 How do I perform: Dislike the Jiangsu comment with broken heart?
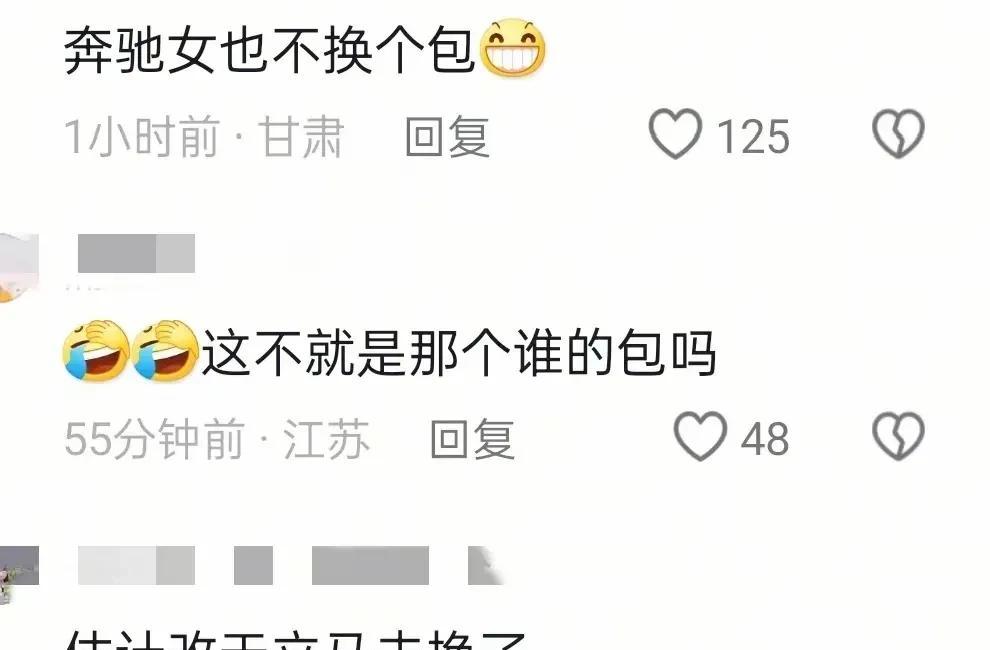click(x=898, y=436)
